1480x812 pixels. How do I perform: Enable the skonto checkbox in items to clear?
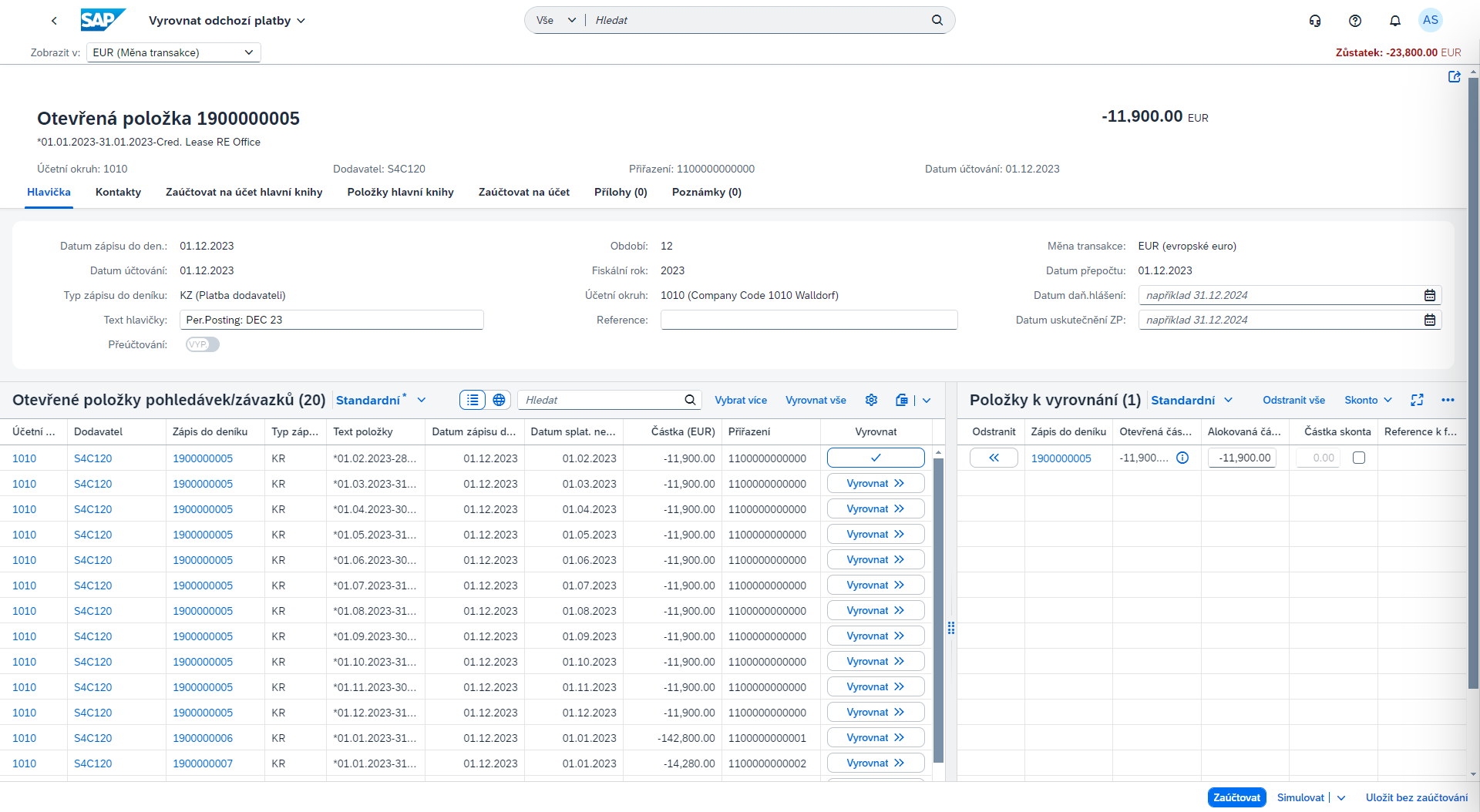[1358, 457]
